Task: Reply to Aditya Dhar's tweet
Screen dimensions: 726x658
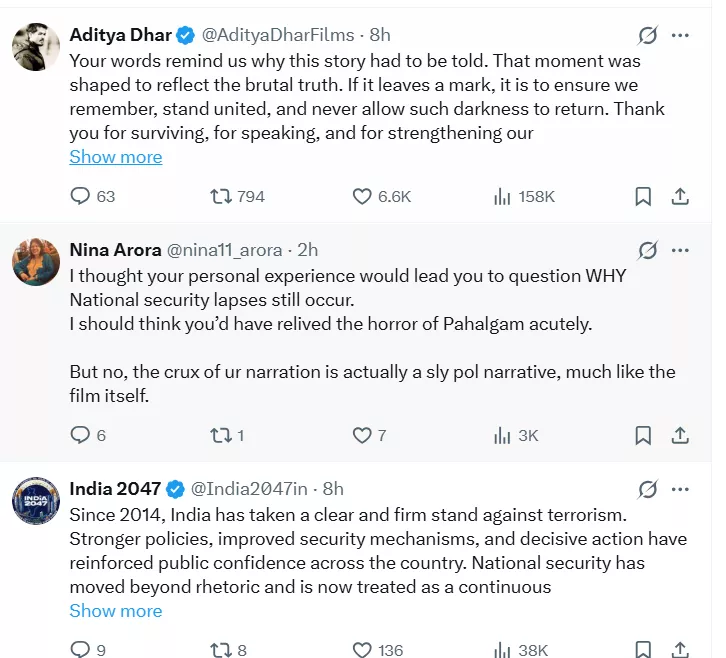Action: [80, 196]
